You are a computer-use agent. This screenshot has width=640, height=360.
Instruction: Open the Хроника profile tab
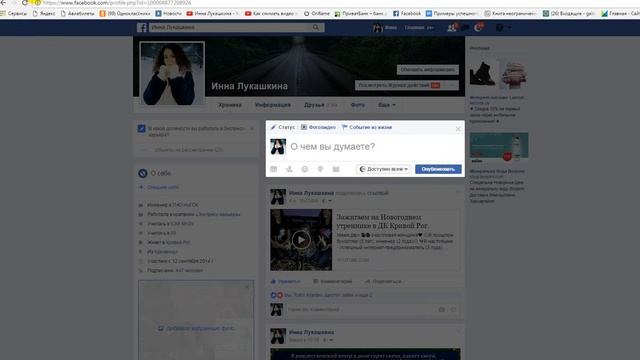pyautogui.click(x=230, y=105)
